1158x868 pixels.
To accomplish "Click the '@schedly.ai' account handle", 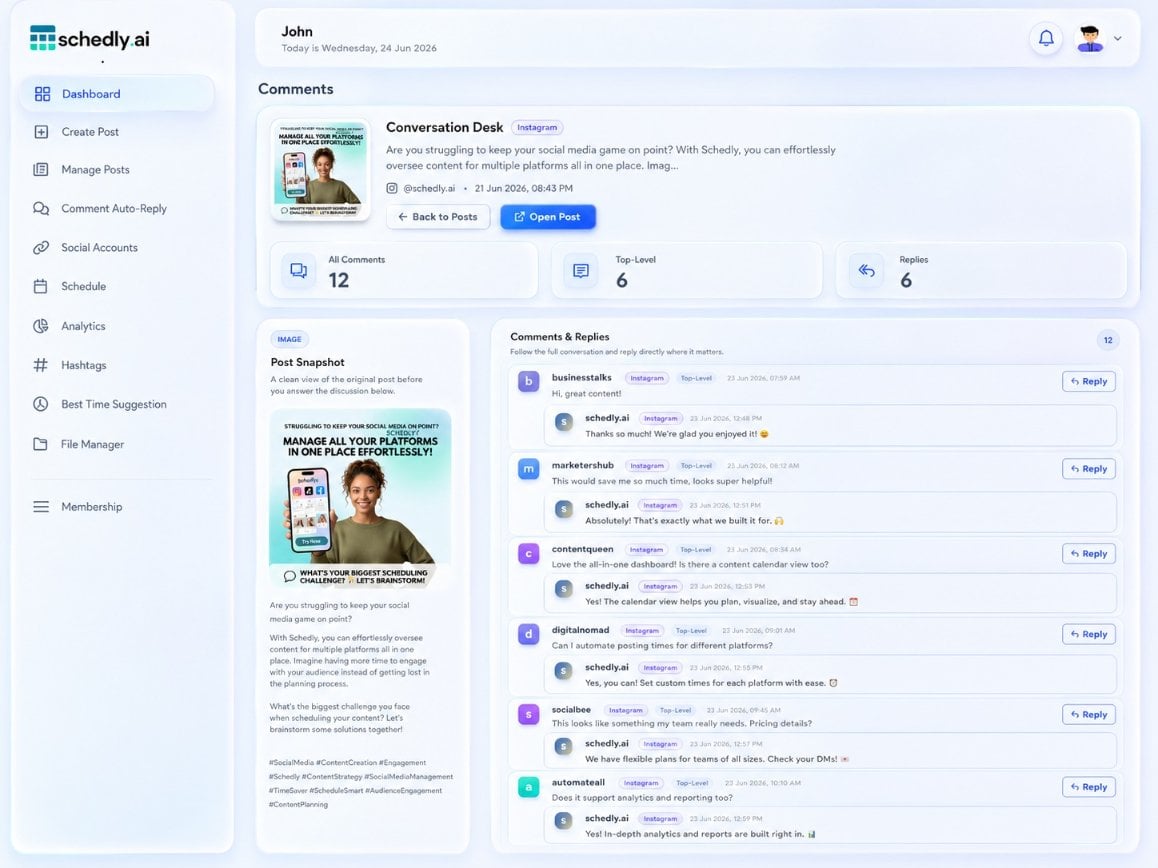I will 429,188.
